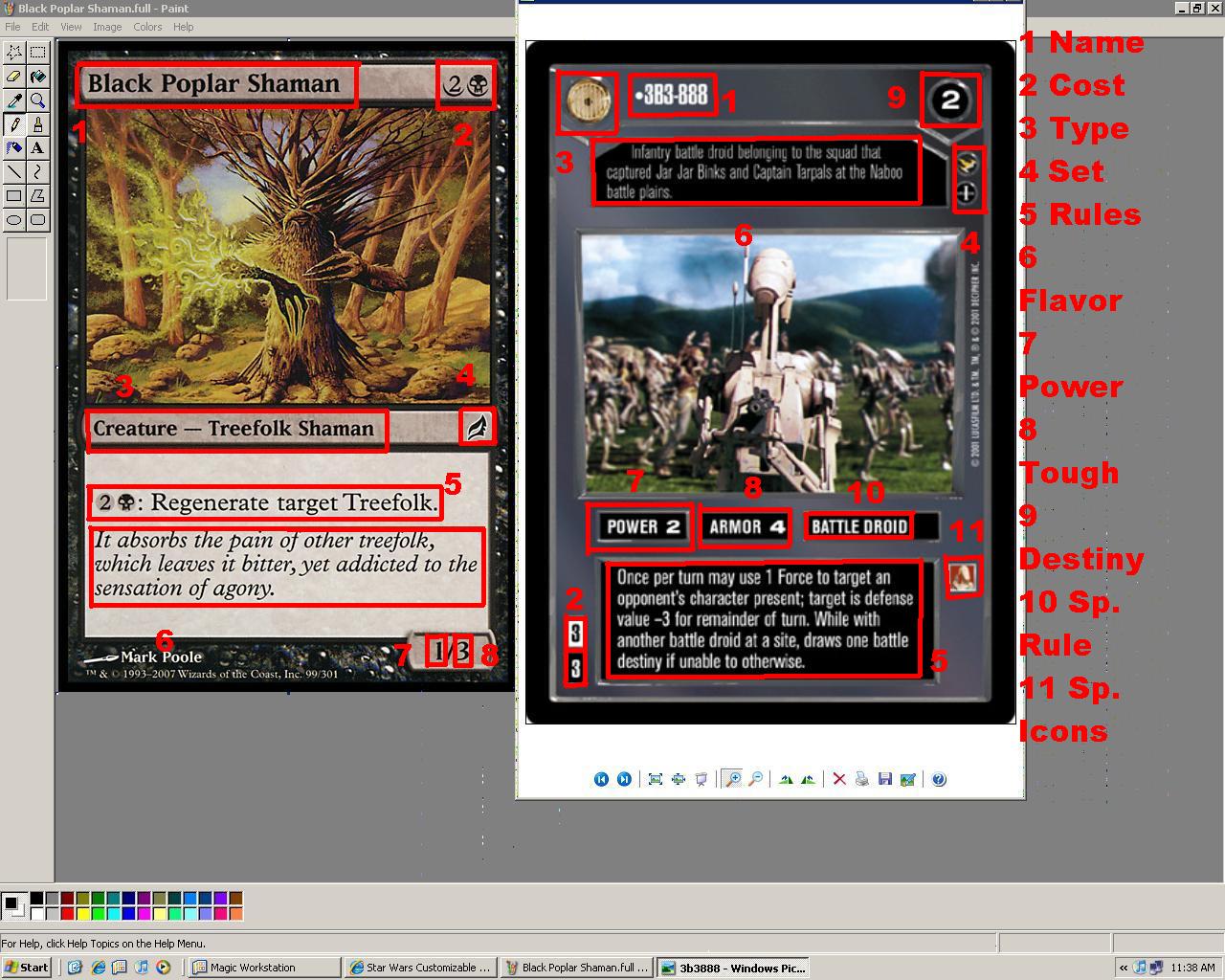Pick white from the color palette

(36, 913)
